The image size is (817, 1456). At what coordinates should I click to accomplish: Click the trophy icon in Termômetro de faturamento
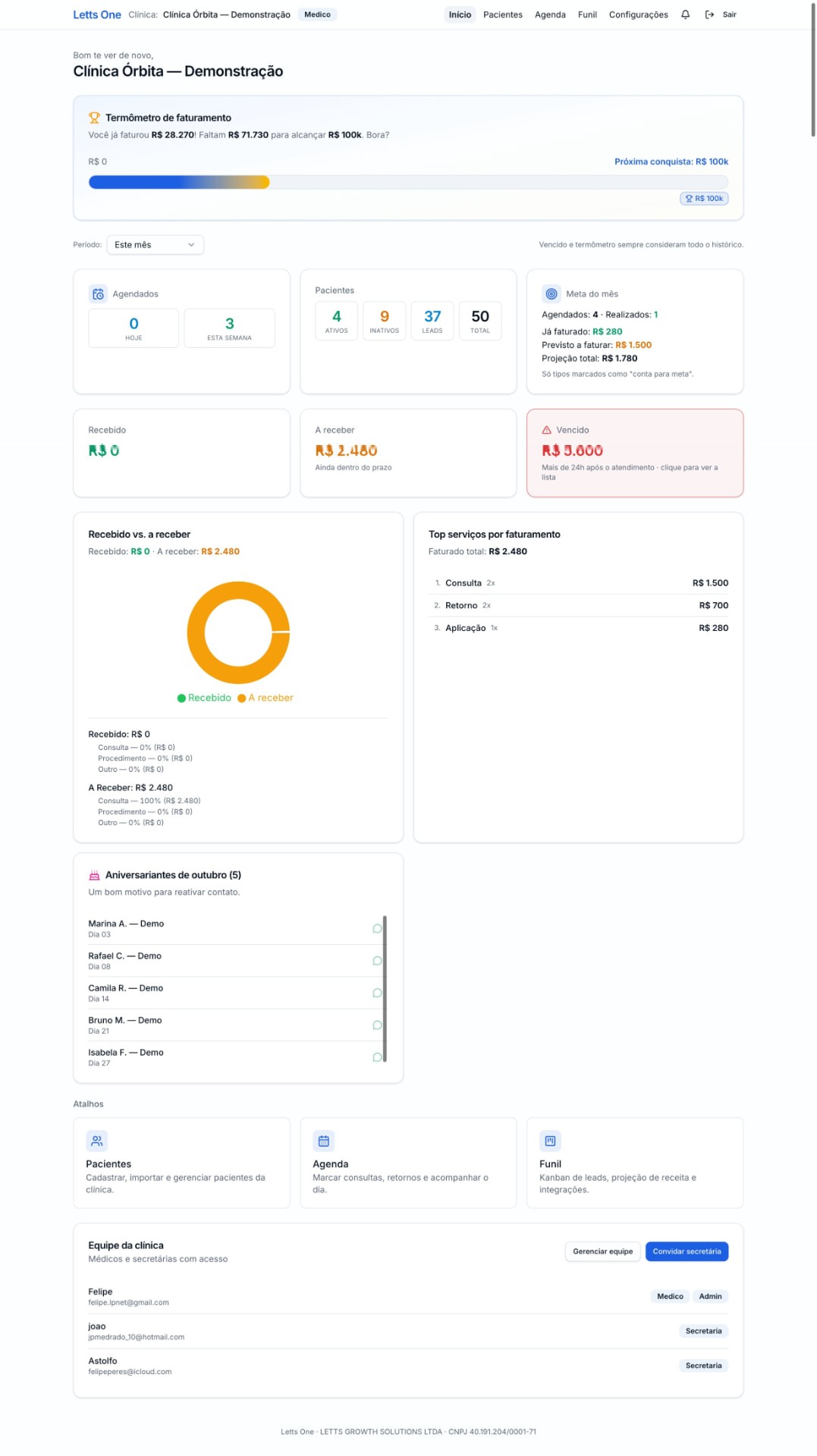tap(94, 118)
